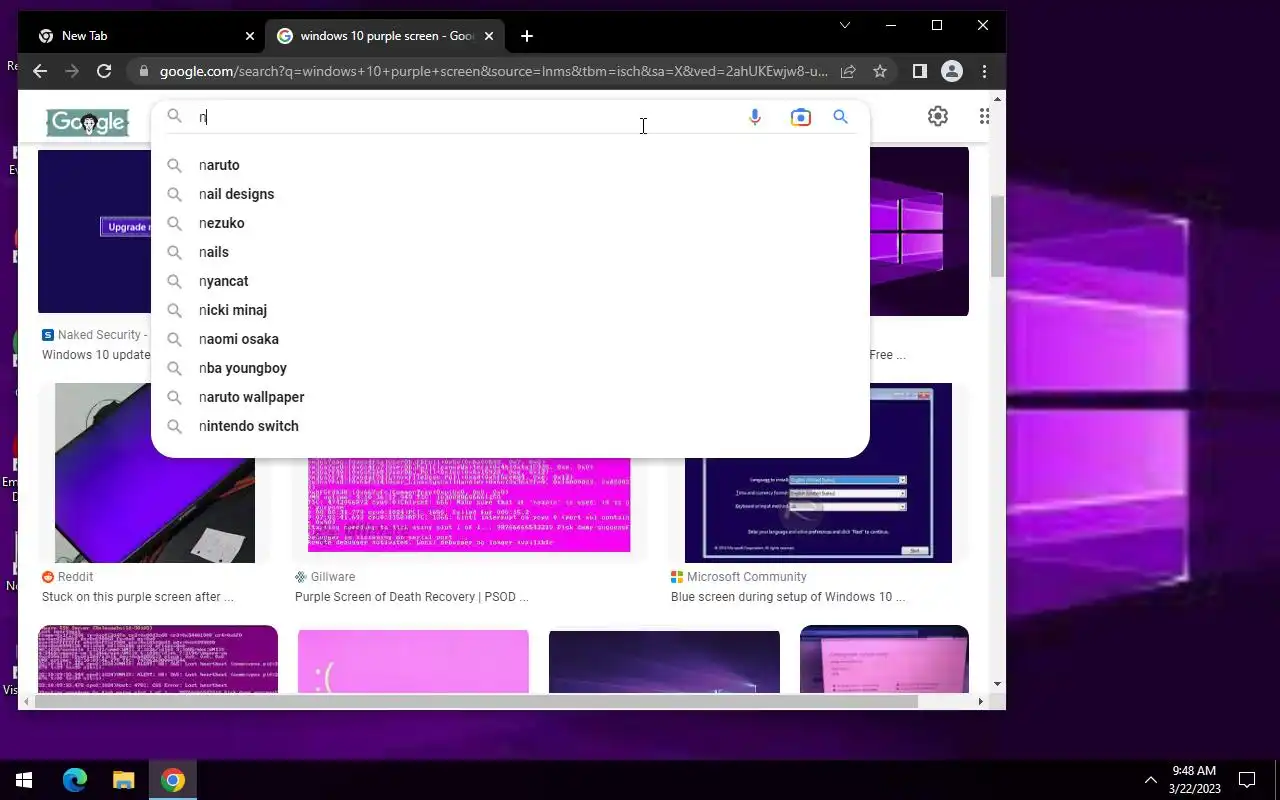The width and height of the screenshot is (1280, 800).
Task: Bookmark this page with the star icon
Action: tap(880, 71)
